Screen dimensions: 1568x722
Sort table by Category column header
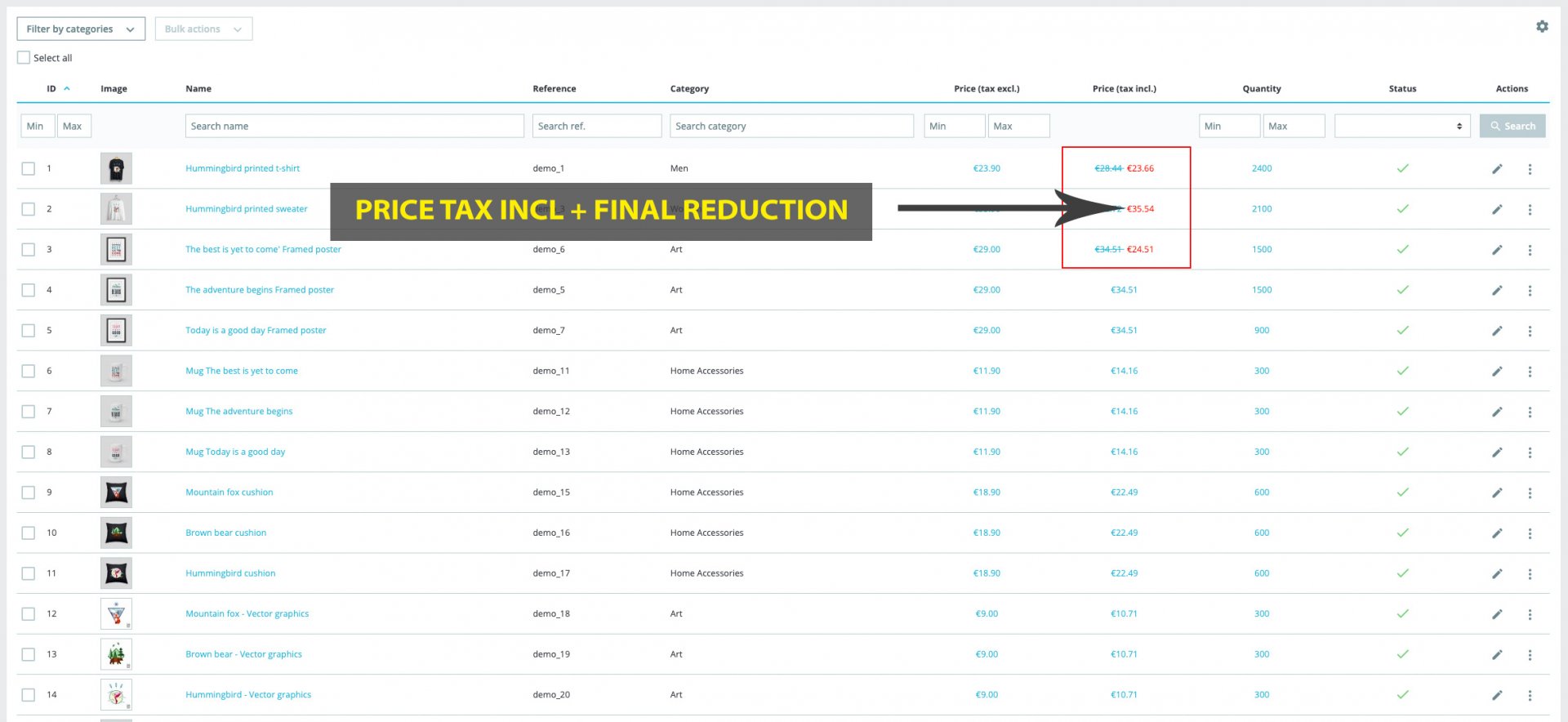689,89
